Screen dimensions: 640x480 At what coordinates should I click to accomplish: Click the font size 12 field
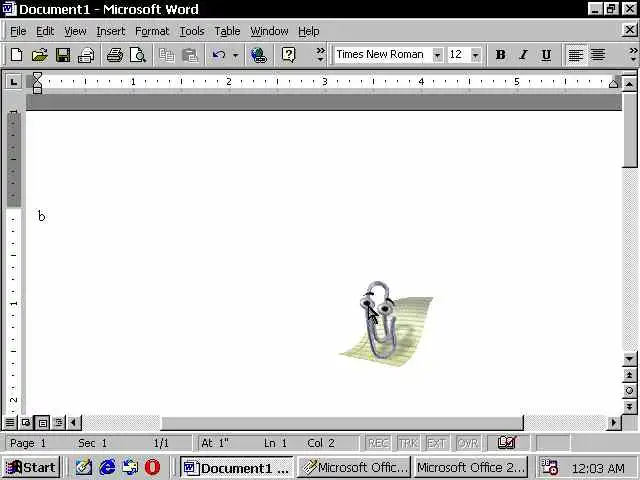pos(458,54)
